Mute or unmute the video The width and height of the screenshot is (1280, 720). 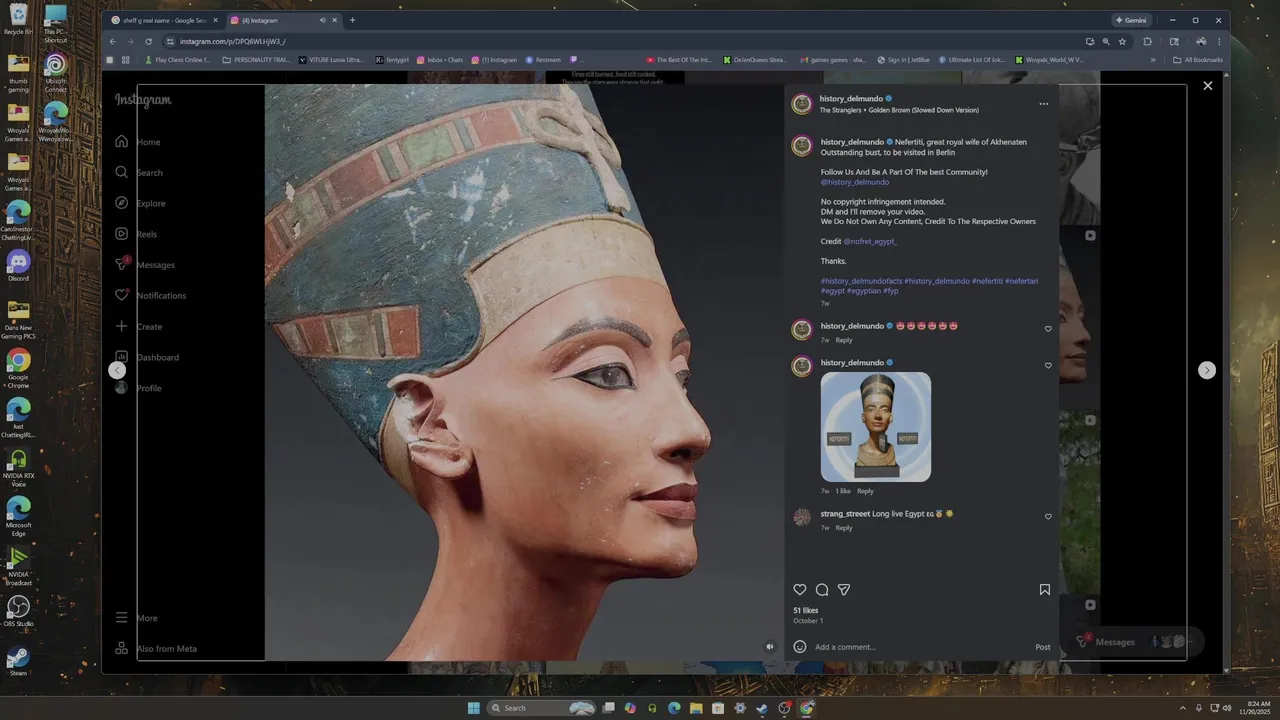coord(770,647)
